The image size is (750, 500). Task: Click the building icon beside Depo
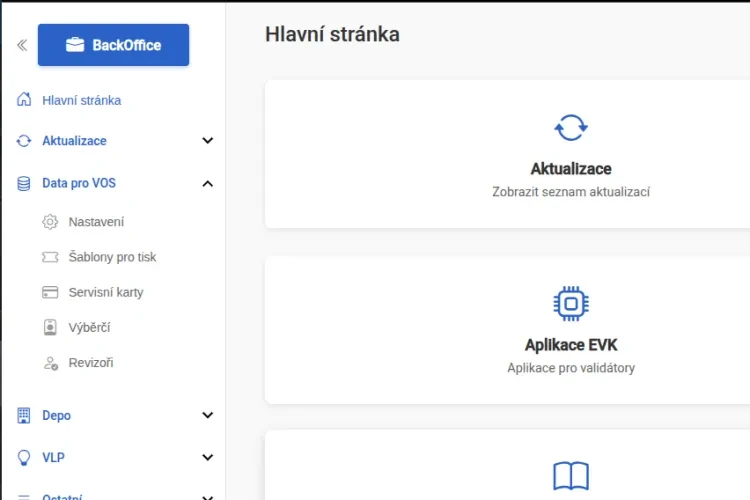click(23, 415)
